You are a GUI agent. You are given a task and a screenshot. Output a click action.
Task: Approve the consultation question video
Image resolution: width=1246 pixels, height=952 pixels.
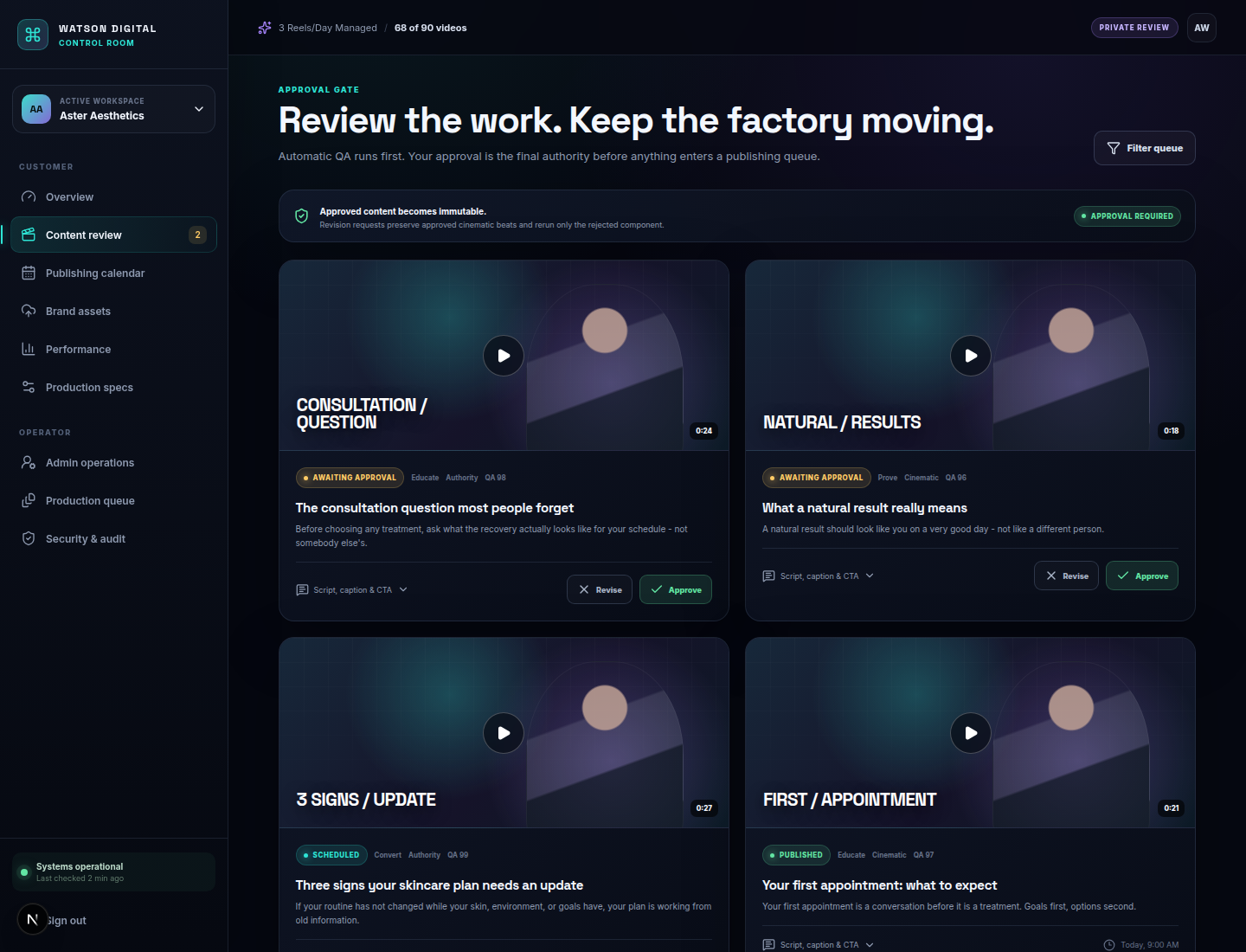tap(676, 589)
